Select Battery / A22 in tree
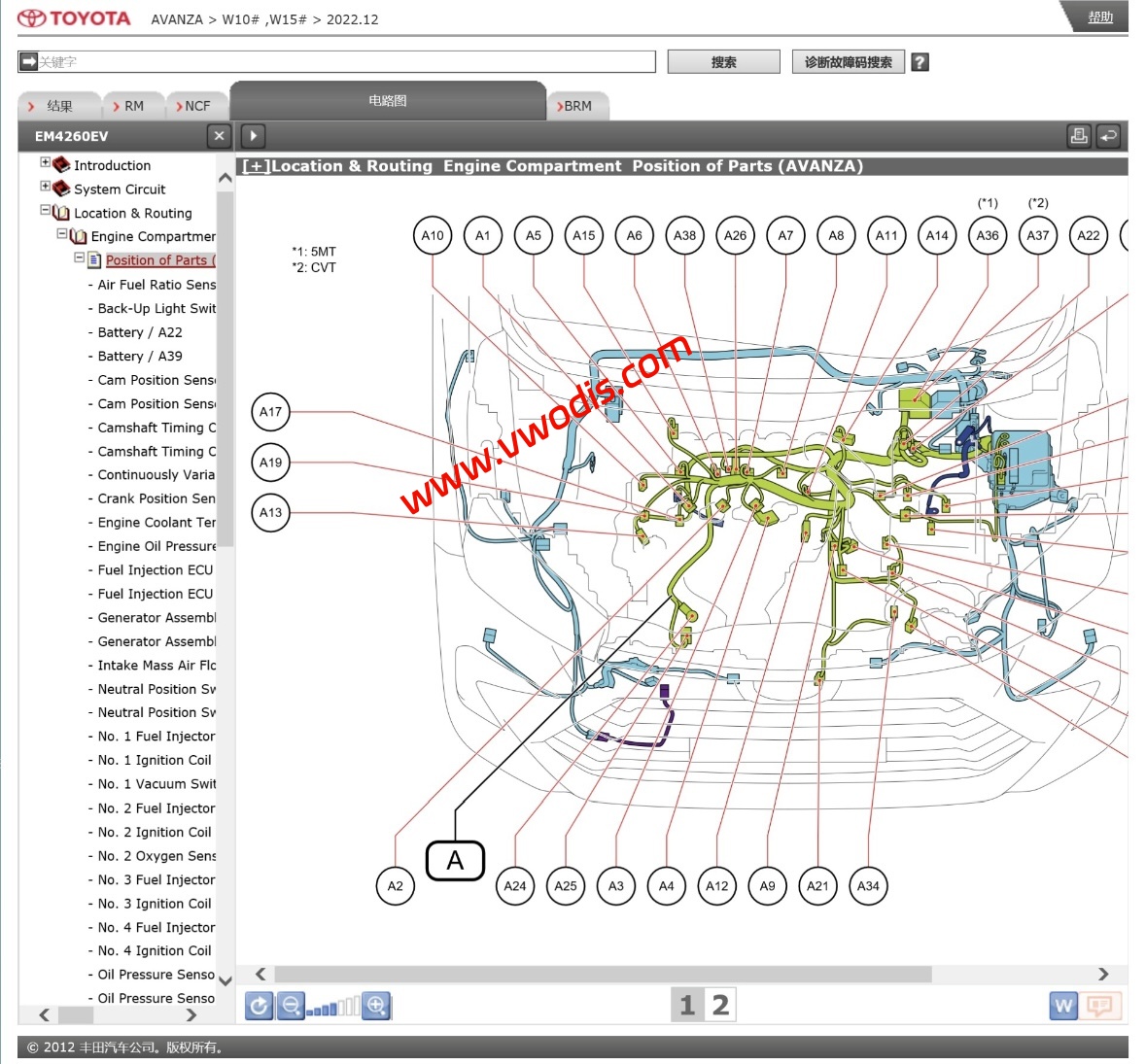 tap(140, 332)
